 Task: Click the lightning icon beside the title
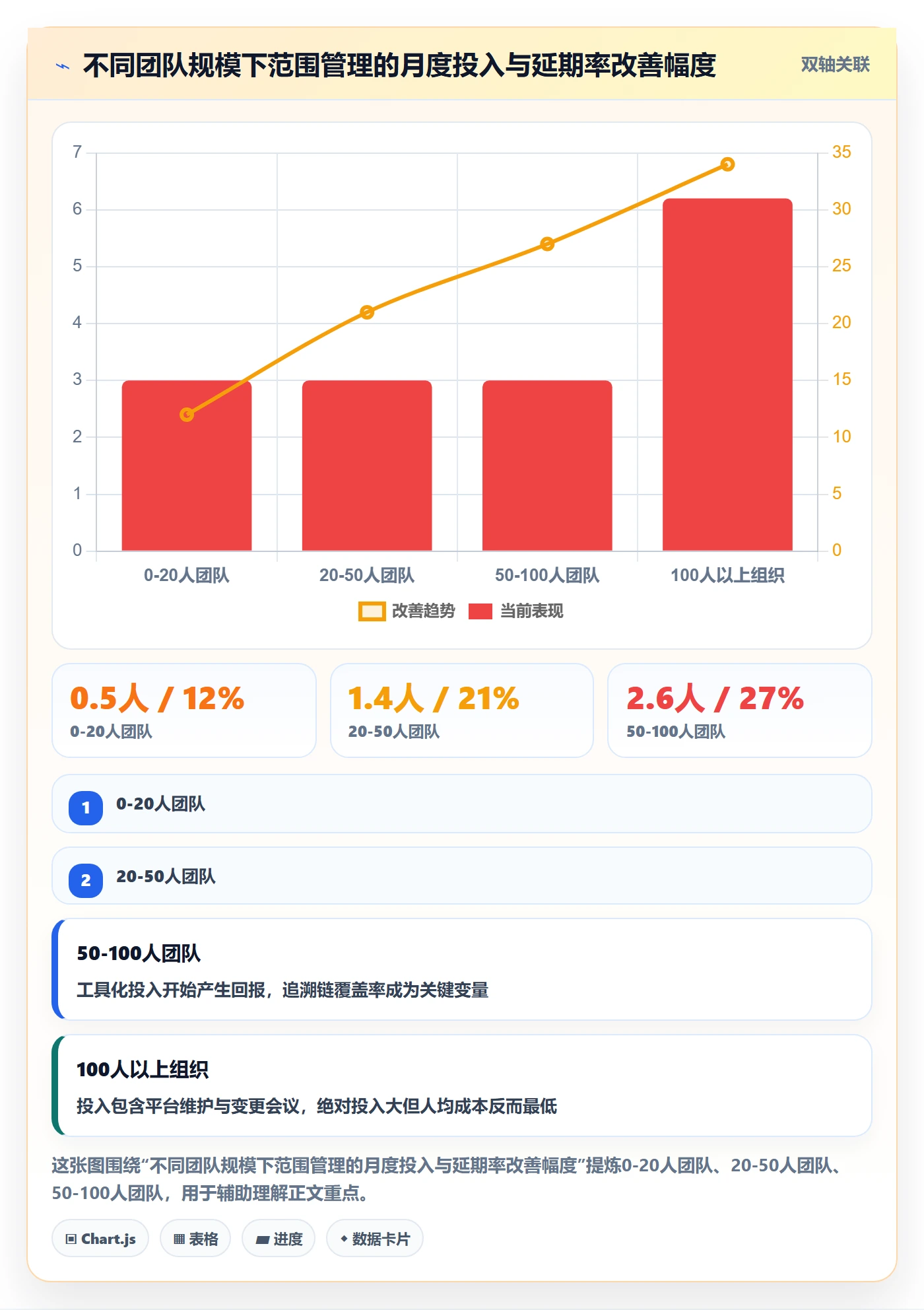(63, 66)
